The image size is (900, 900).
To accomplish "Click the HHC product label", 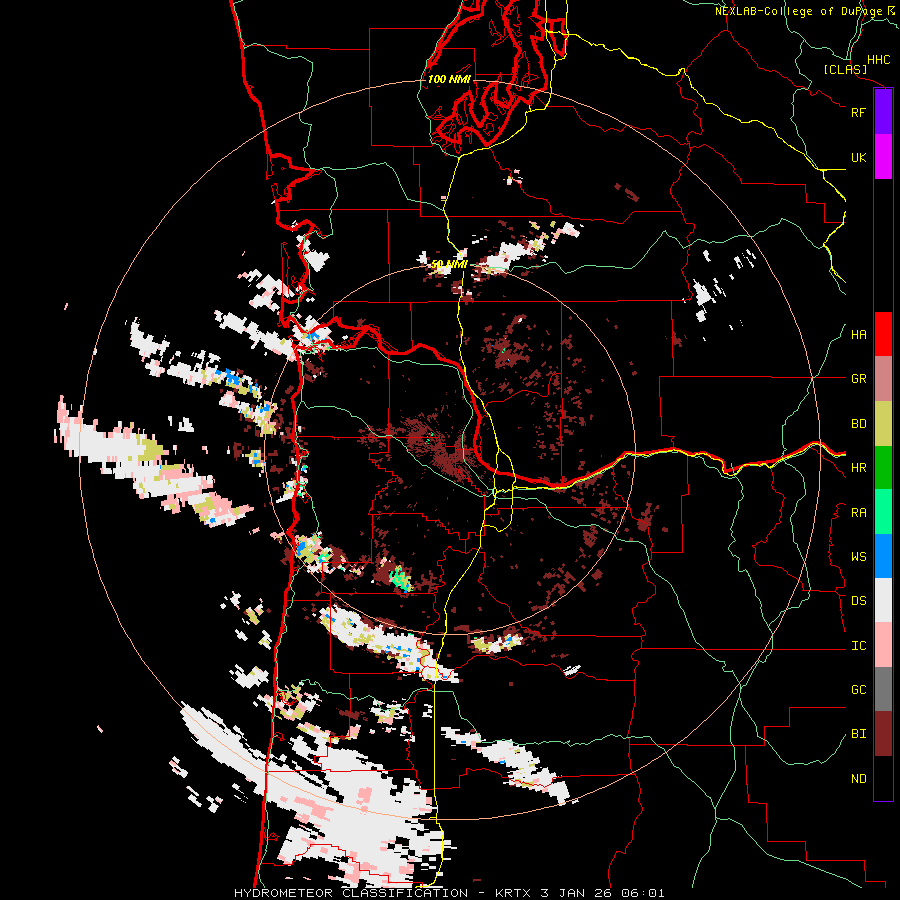I will [x=879, y=60].
